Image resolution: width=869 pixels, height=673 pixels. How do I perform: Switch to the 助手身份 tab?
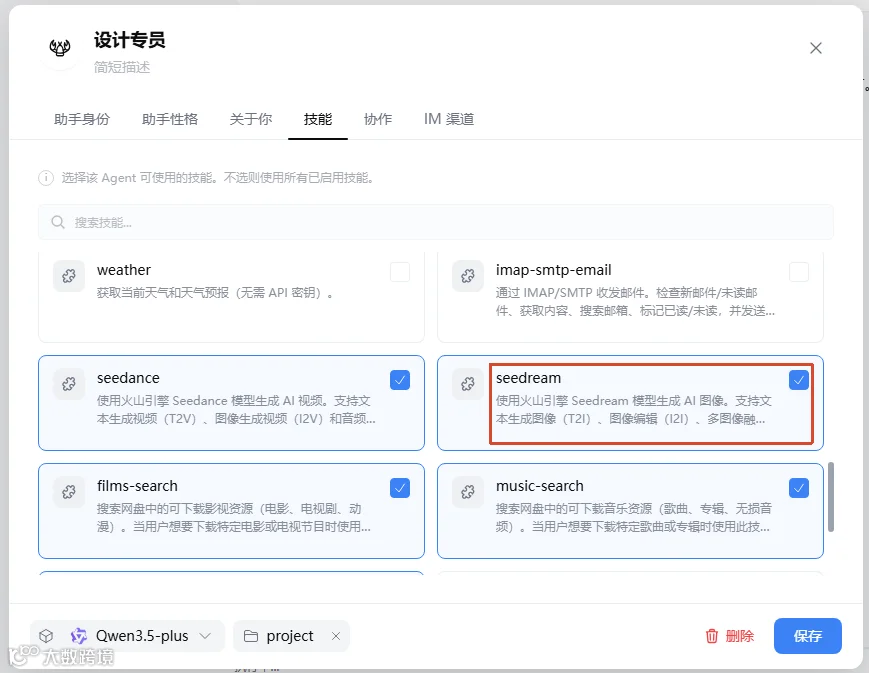click(82, 119)
